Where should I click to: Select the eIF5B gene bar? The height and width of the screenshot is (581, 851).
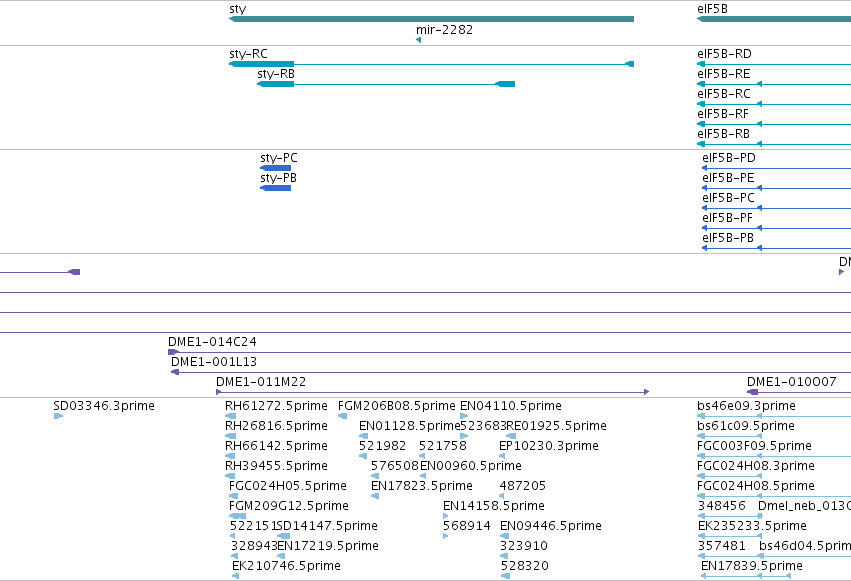tap(774, 19)
